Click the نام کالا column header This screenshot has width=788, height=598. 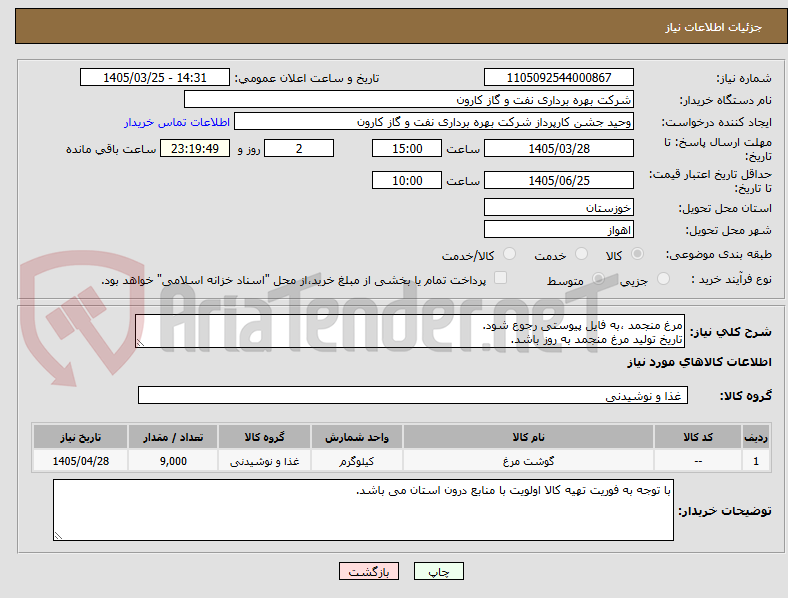(528, 437)
